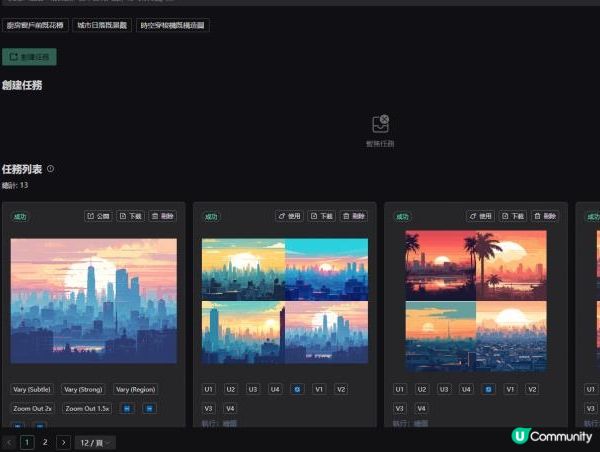Screen dimensions: 600x452
Task: Click the 成功 status badge on the first card
Action: (20, 217)
